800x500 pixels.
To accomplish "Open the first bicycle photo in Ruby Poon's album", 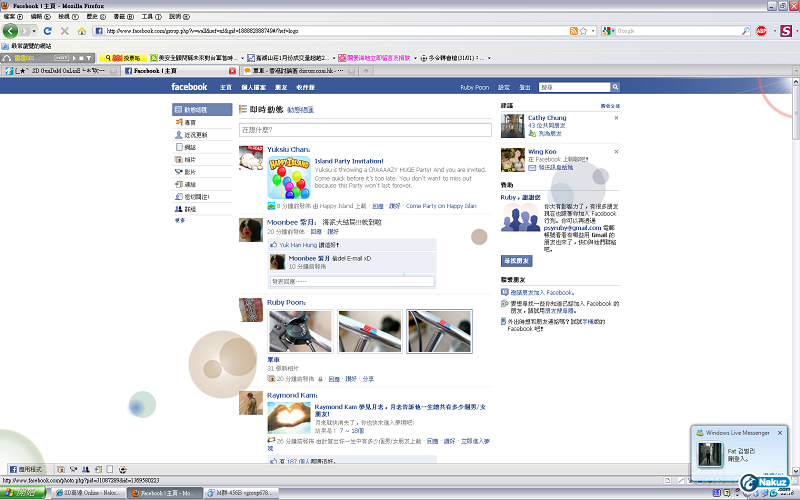I will pos(301,331).
